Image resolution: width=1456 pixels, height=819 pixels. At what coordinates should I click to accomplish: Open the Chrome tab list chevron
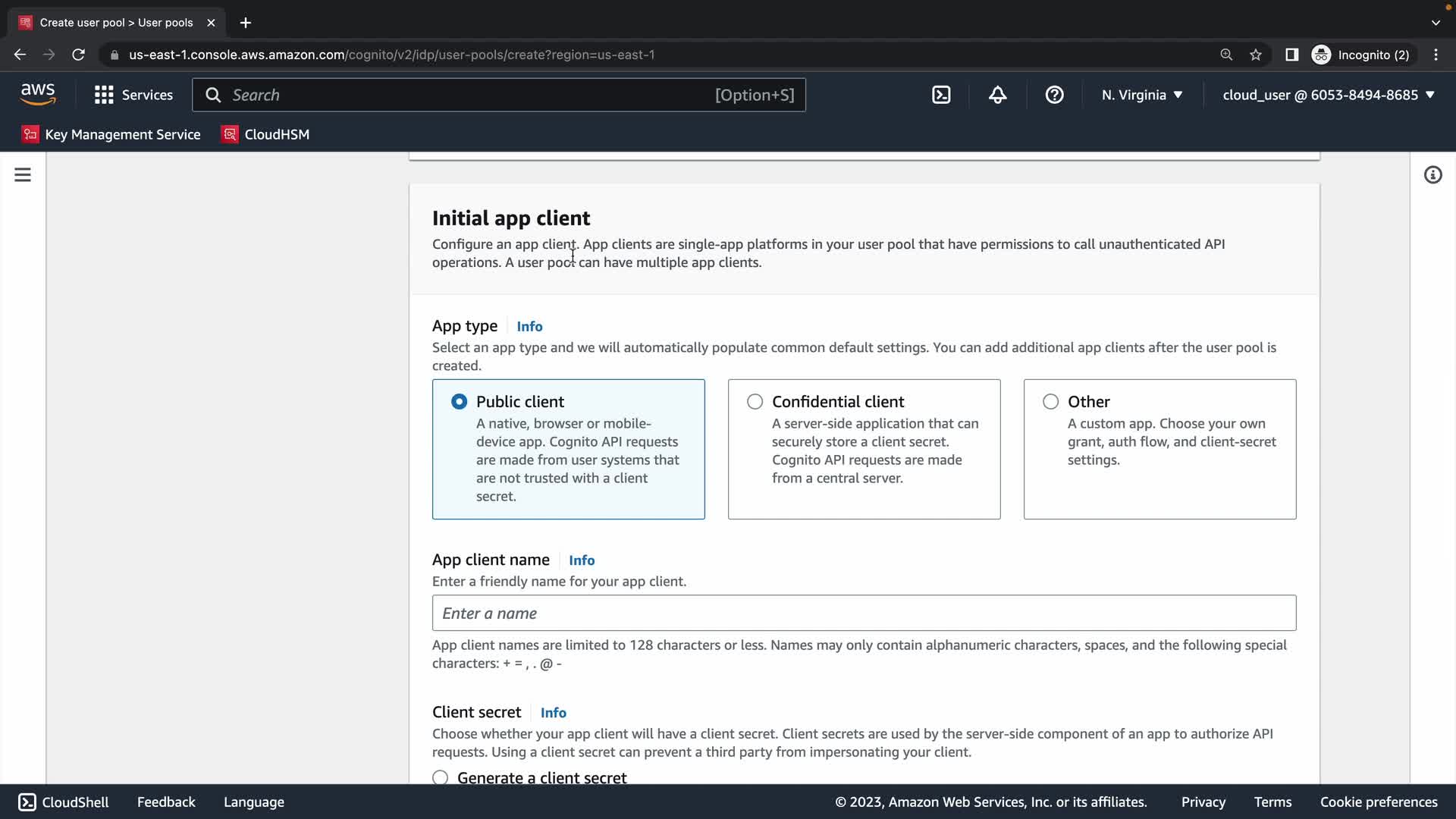click(x=1435, y=23)
